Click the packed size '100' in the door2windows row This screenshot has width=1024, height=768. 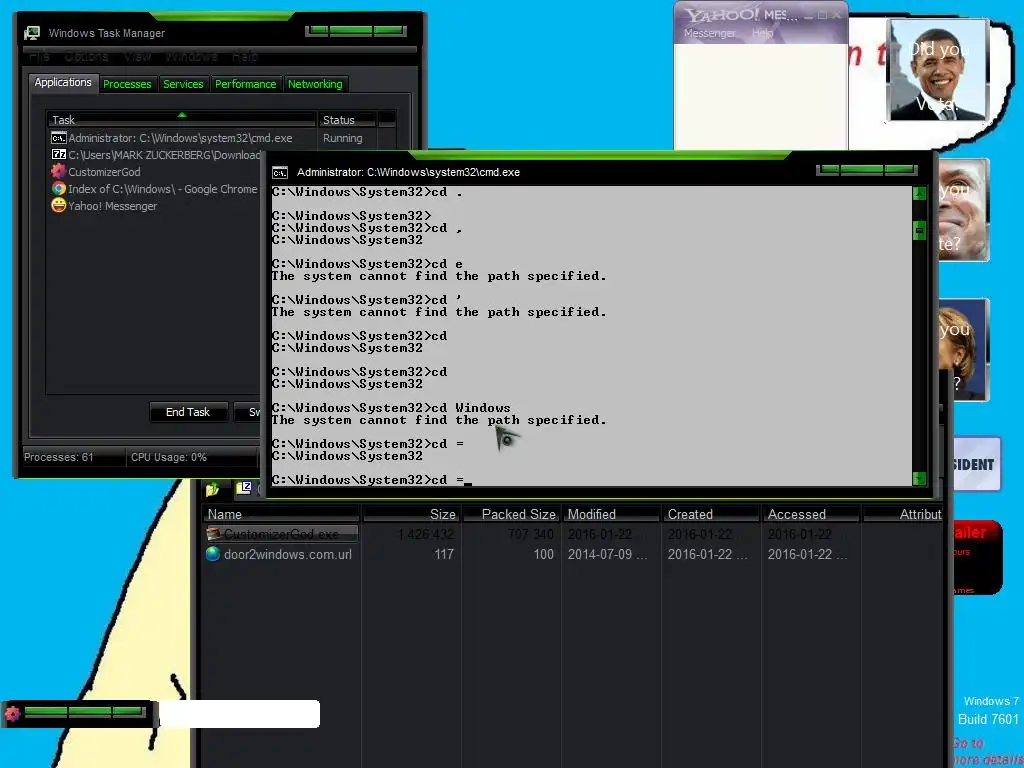(x=543, y=554)
